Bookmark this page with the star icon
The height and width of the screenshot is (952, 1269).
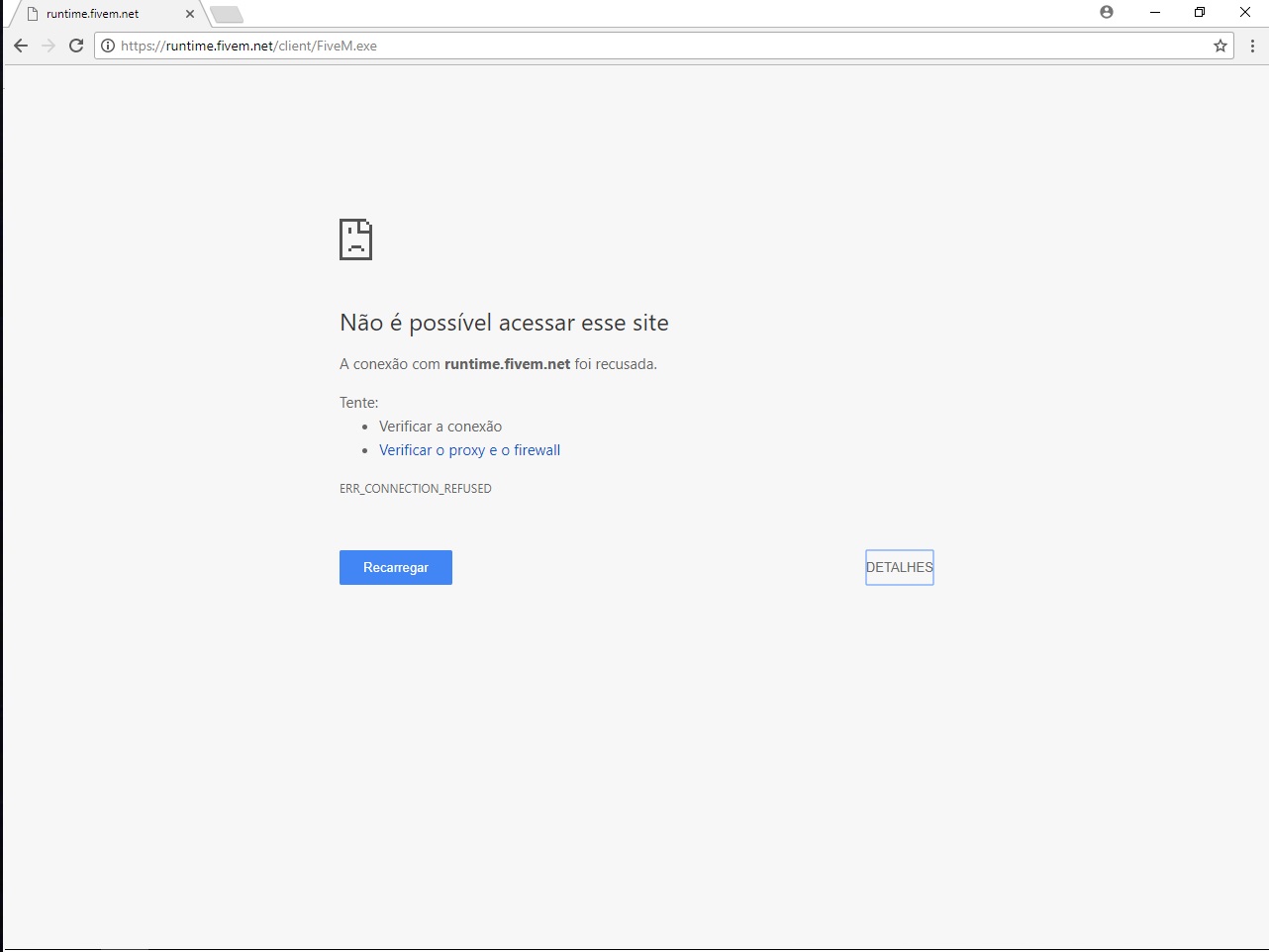(1220, 46)
